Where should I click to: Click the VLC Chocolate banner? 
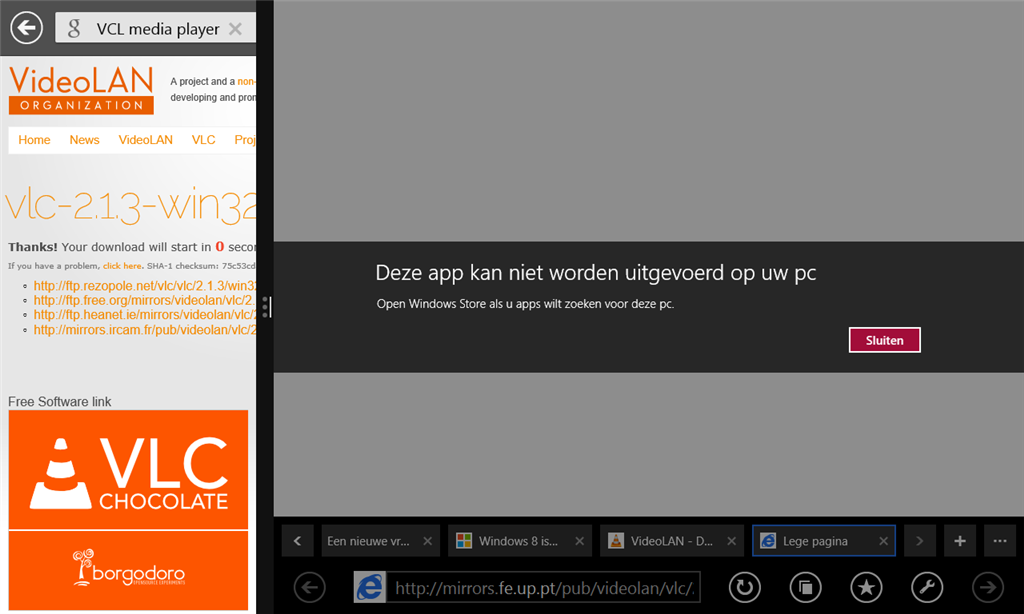coord(129,470)
